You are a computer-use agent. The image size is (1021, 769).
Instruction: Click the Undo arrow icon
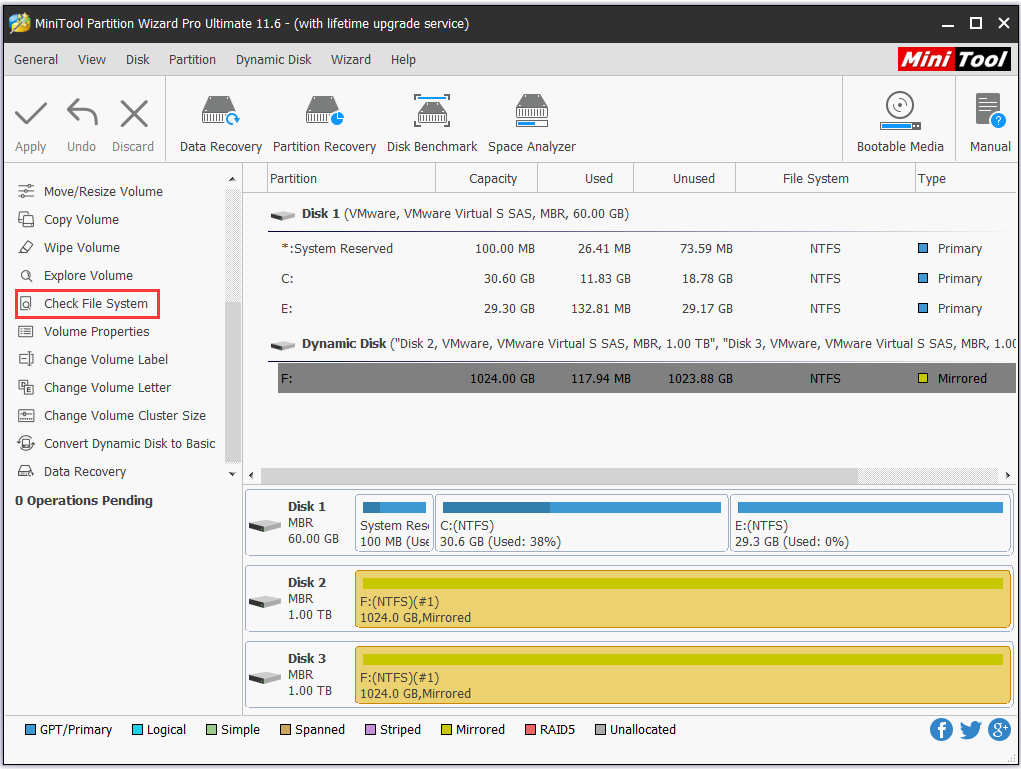[82, 113]
